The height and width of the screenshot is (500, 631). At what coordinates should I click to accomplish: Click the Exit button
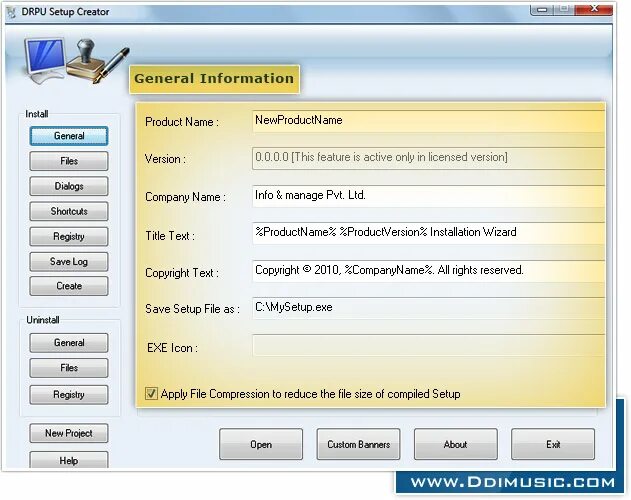pyautogui.click(x=553, y=444)
